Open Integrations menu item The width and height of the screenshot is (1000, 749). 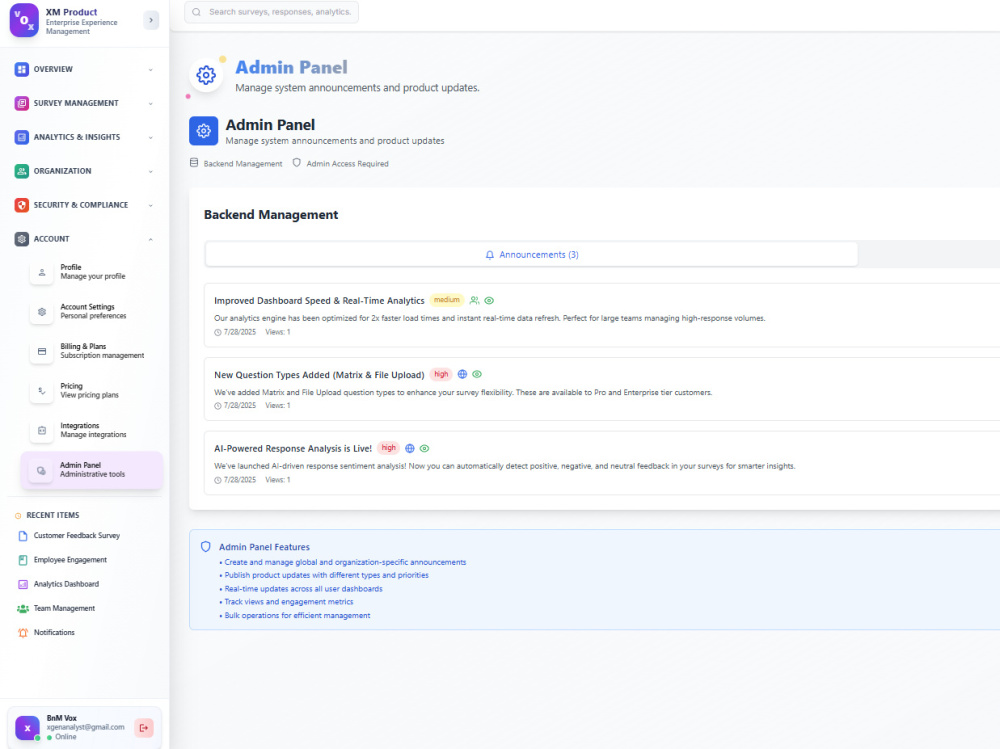(92, 431)
